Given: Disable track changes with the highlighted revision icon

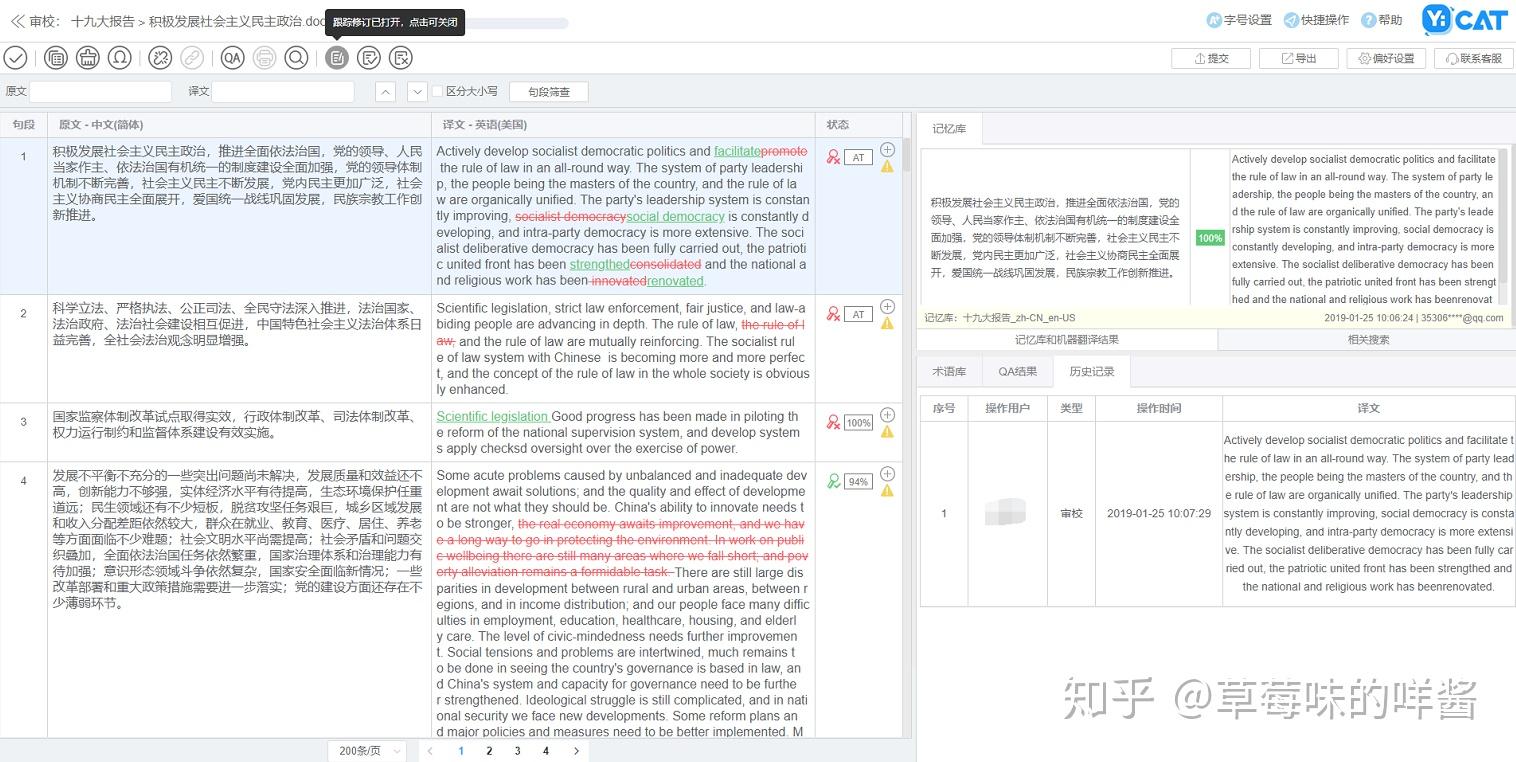Looking at the screenshot, I should click(x=336, y=57).
